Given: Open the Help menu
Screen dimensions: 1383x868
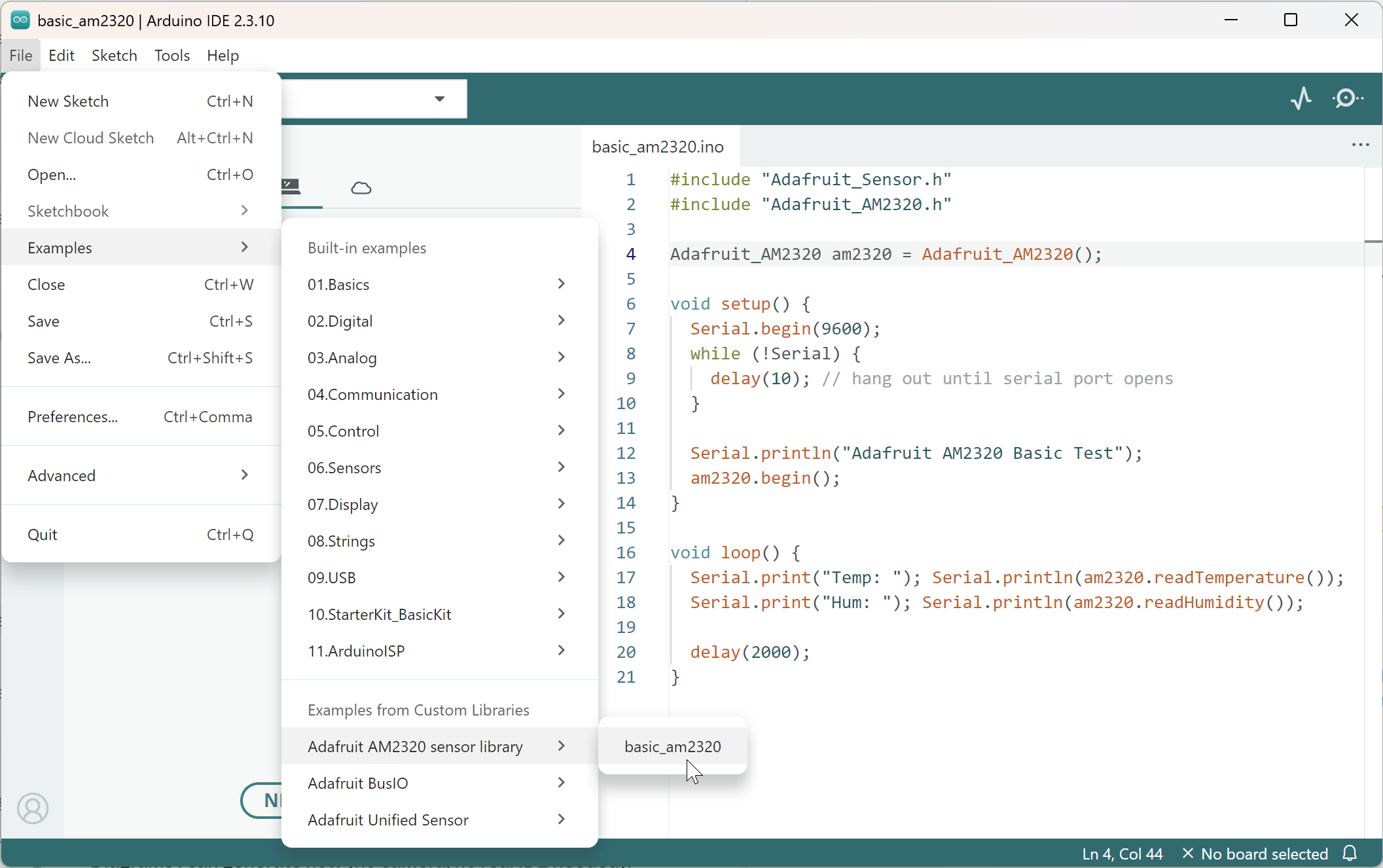Looking at the screenshot, I should click(223, 56).
